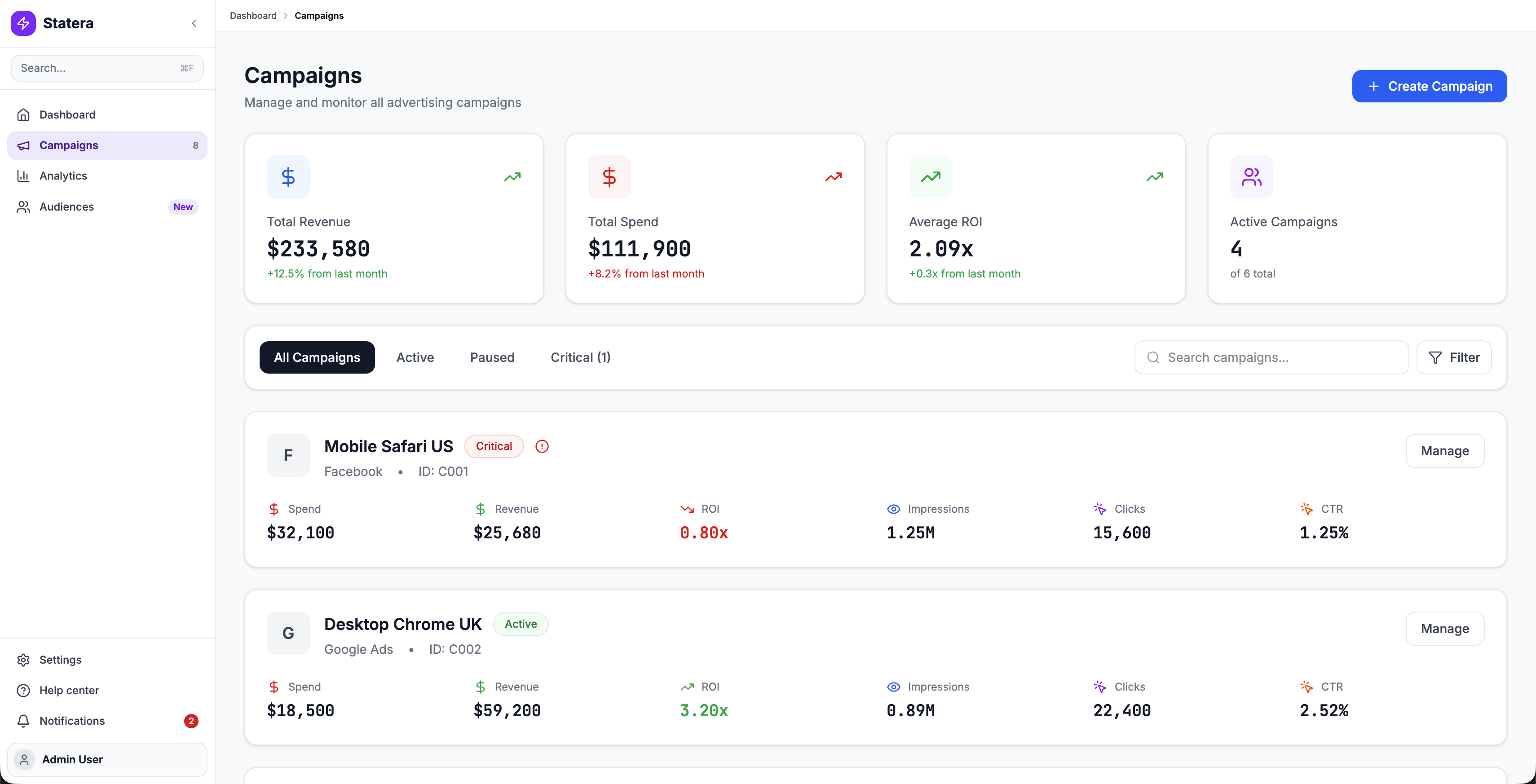The width and height of the screenshot is (1536, 784).
Task: Click the Statera lightning bolt logo
Action: click(23, 23)
